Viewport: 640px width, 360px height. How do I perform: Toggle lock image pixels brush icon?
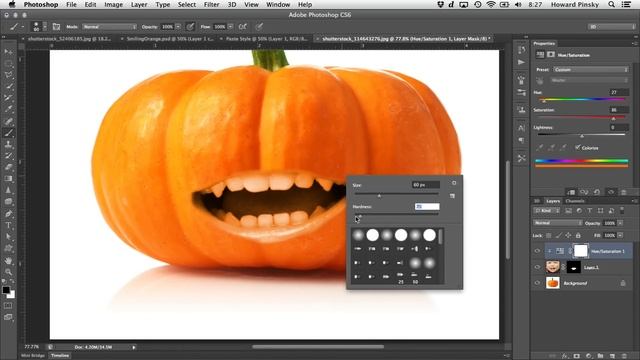tap(558, 236)
